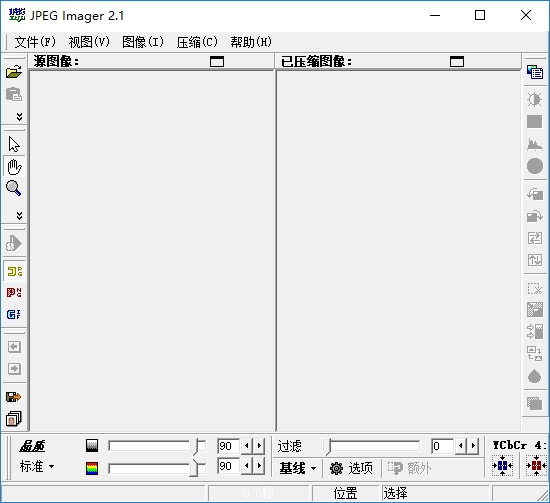Click the open file folder icon
550x503 pixels.
[x=14, y=72]
